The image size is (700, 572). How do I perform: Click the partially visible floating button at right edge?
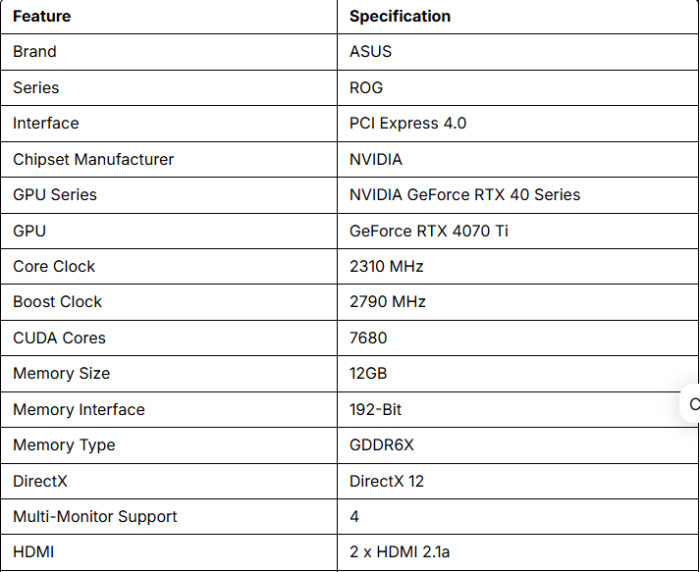pyautogui.click(x=691, y=405)
